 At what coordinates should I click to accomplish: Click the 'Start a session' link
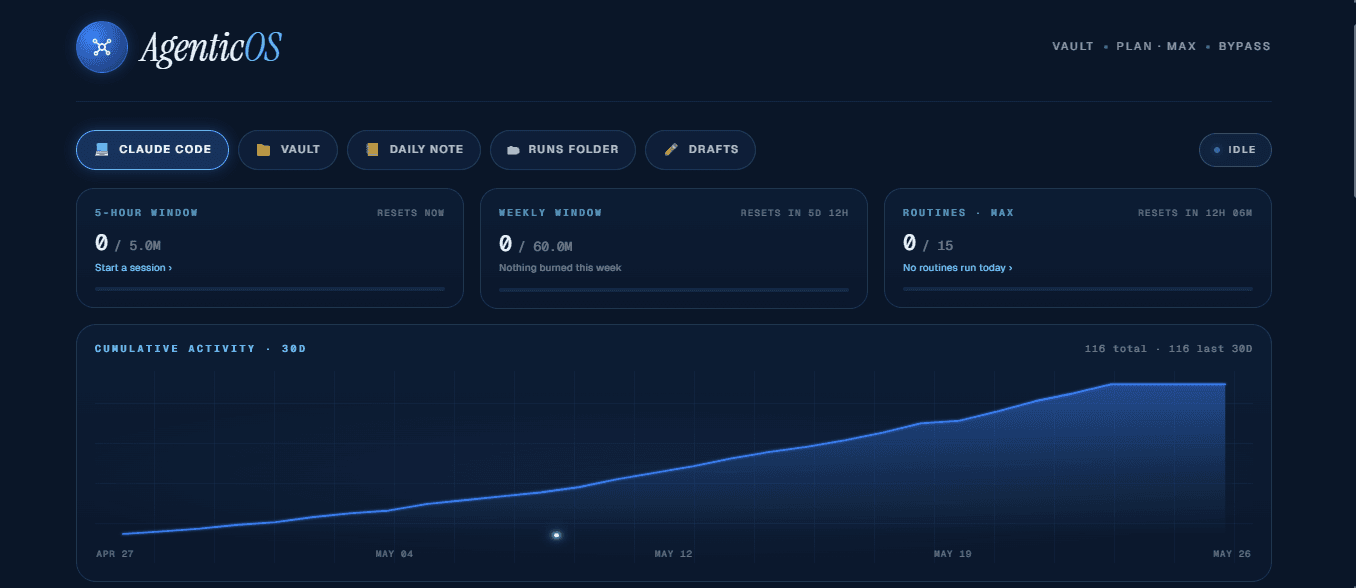coord(133,268)
